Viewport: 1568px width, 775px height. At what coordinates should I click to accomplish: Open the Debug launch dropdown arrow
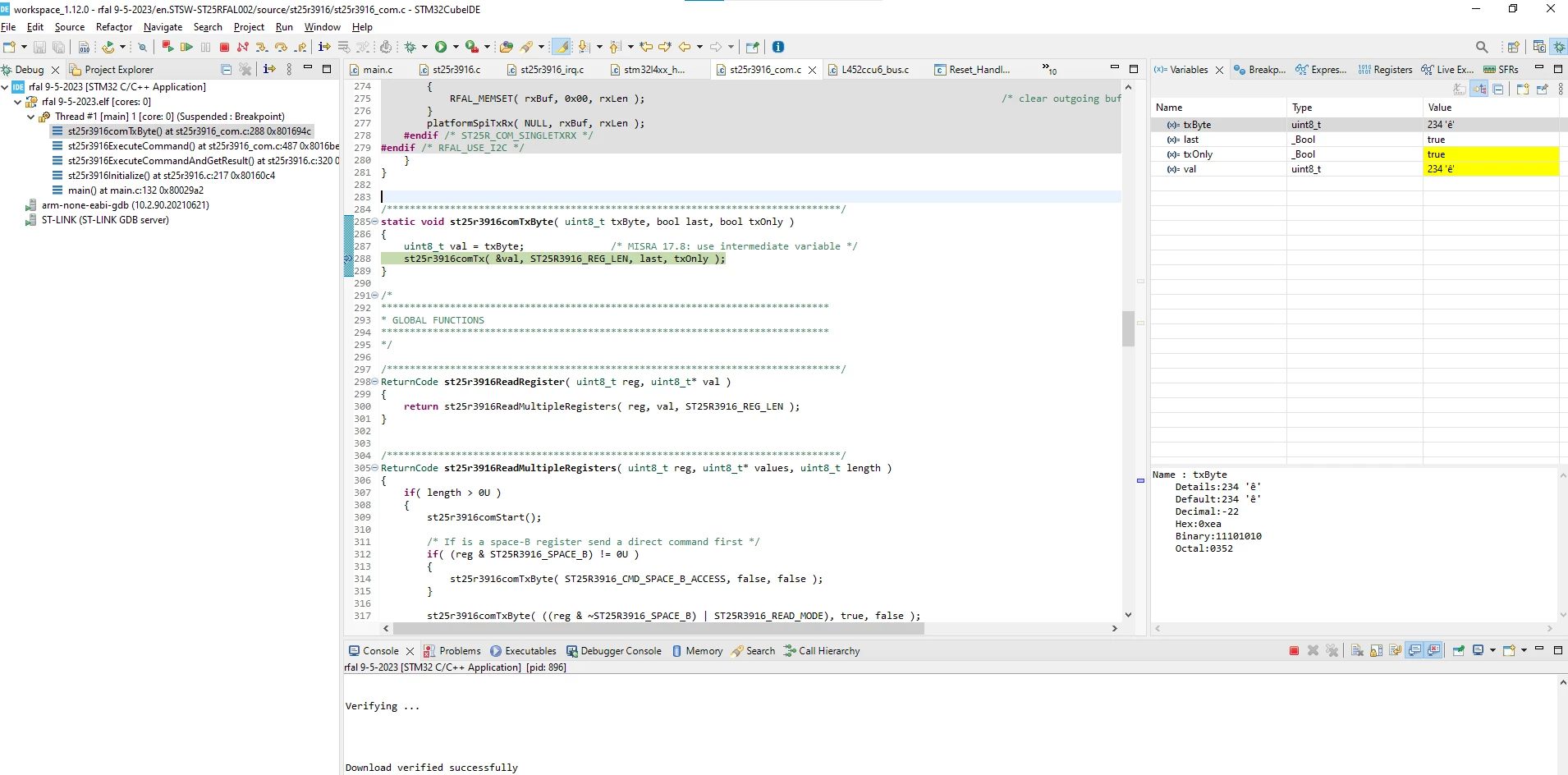coord(424,47)
